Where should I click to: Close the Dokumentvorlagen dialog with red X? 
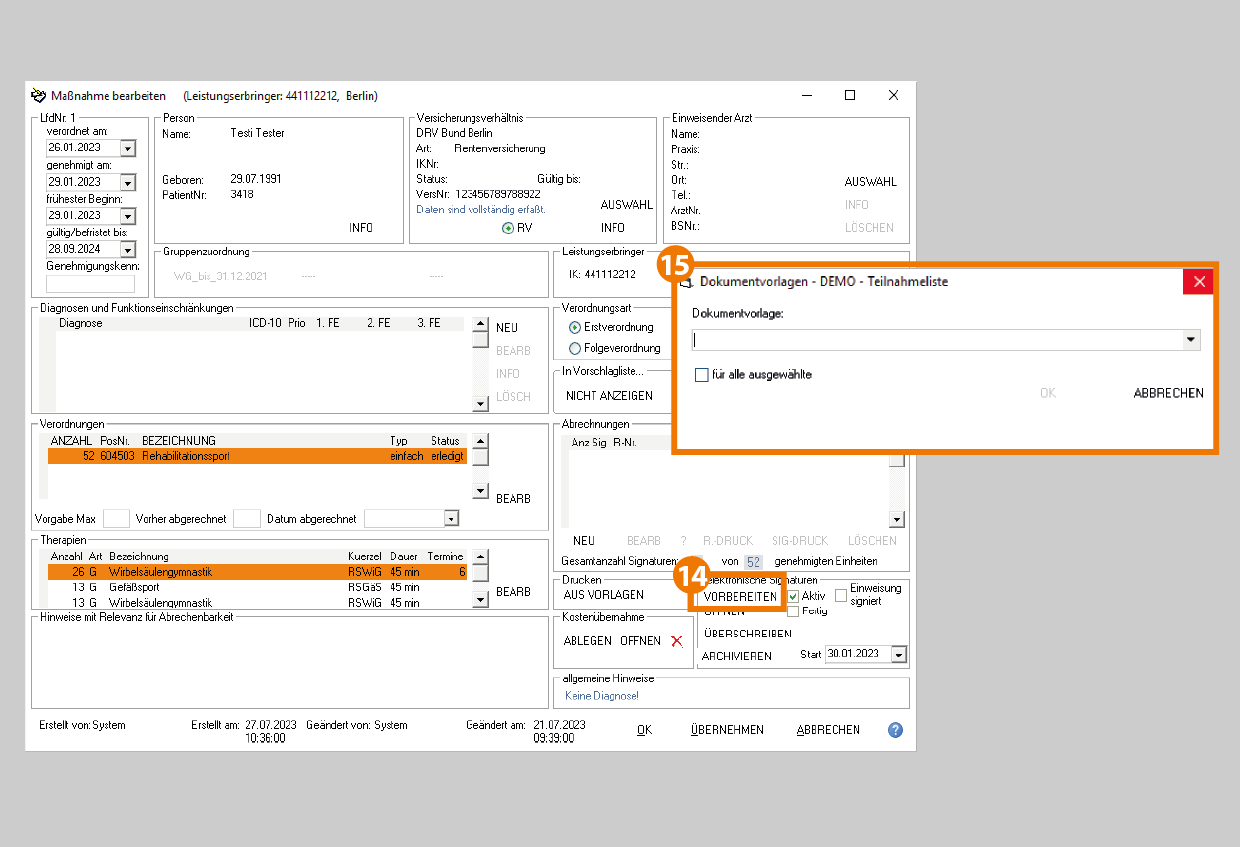1198,282
